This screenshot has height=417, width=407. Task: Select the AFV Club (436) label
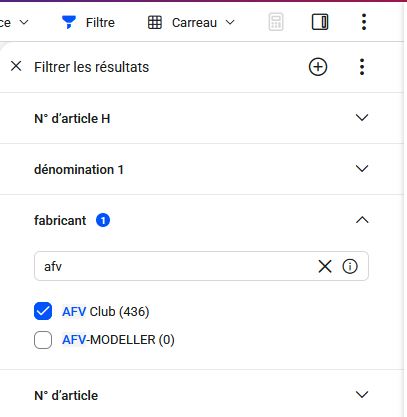(106, 312)
